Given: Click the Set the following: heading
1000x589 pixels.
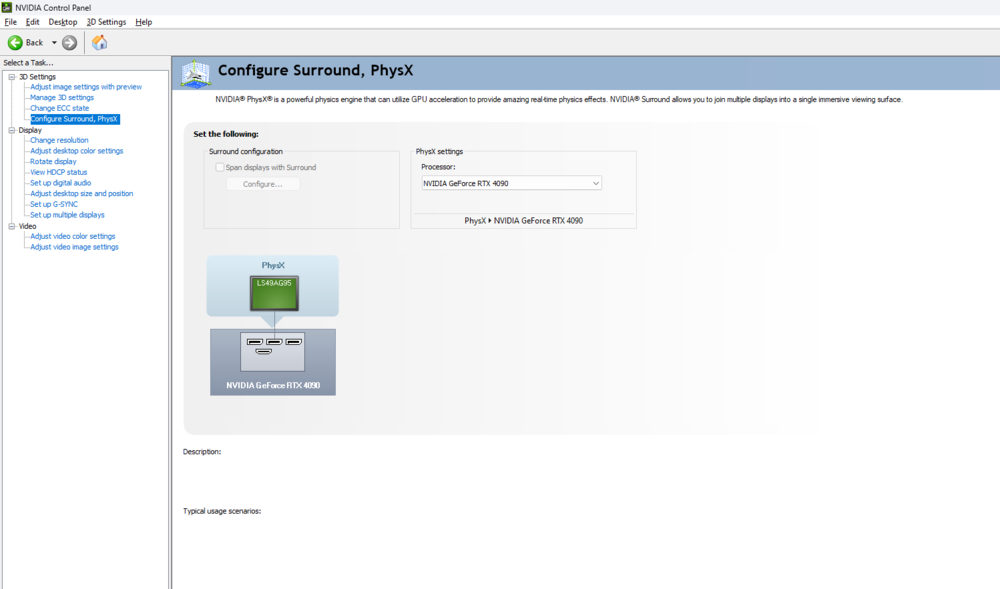Looking at the screenshot, I should pos(226,134).
